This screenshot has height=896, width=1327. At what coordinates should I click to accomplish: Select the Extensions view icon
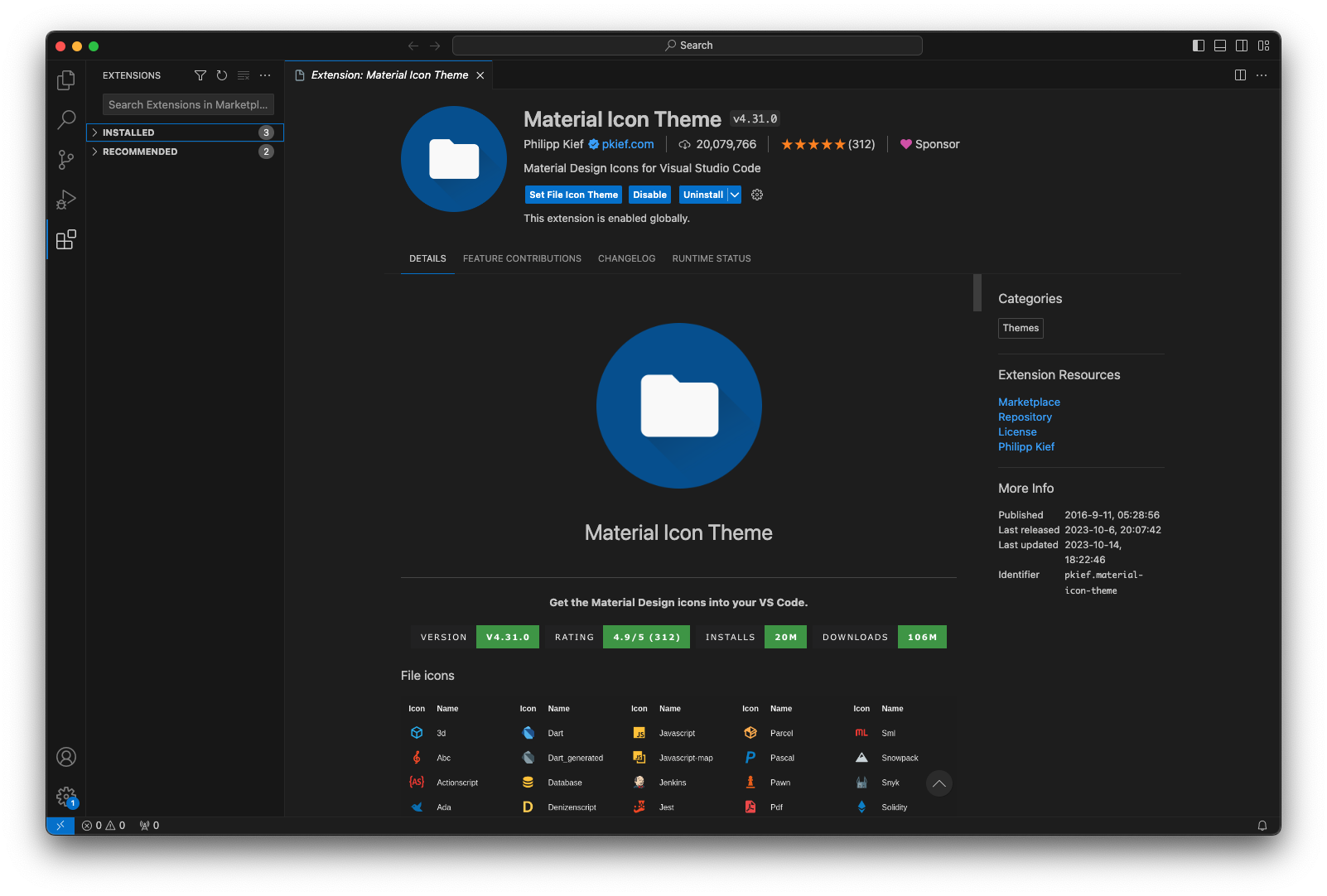tap(66, 239)
